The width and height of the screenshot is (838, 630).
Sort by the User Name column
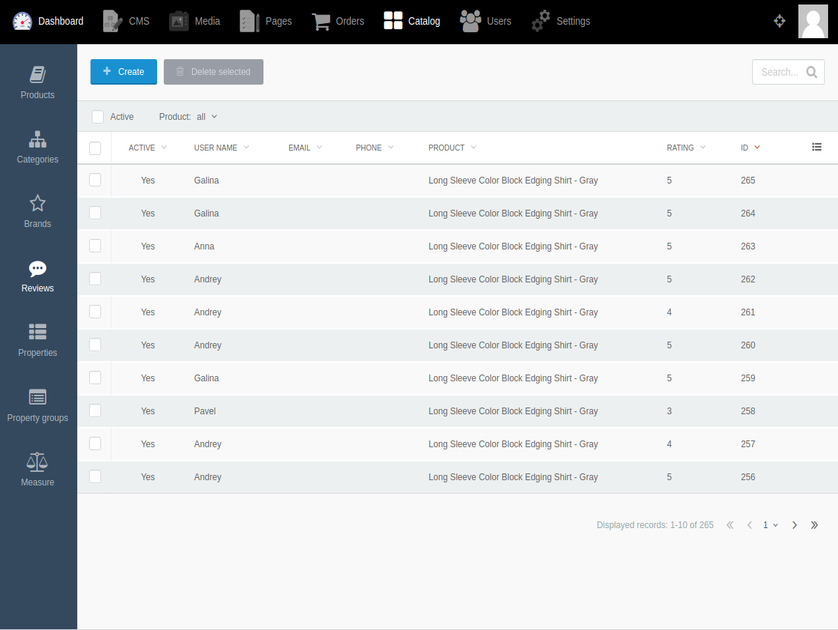[221, 148]
